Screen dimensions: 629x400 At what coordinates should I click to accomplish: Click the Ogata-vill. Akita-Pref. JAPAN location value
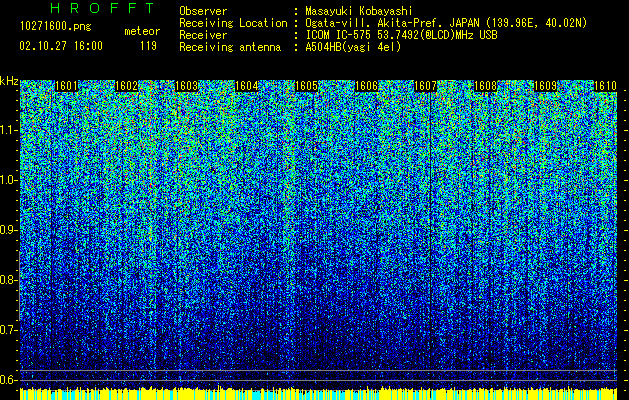point(446,23)
